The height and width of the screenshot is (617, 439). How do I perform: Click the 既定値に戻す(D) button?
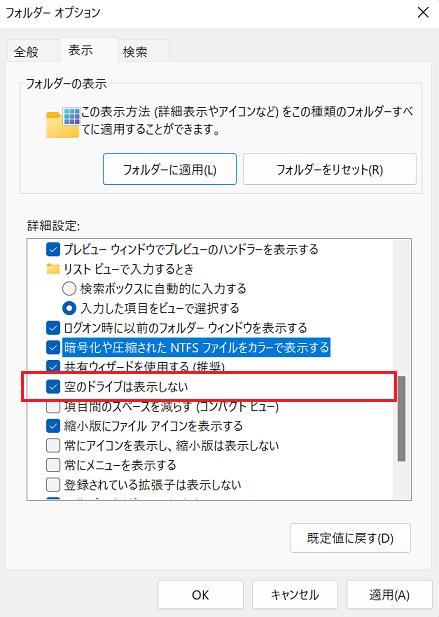[x=350, y=538]
